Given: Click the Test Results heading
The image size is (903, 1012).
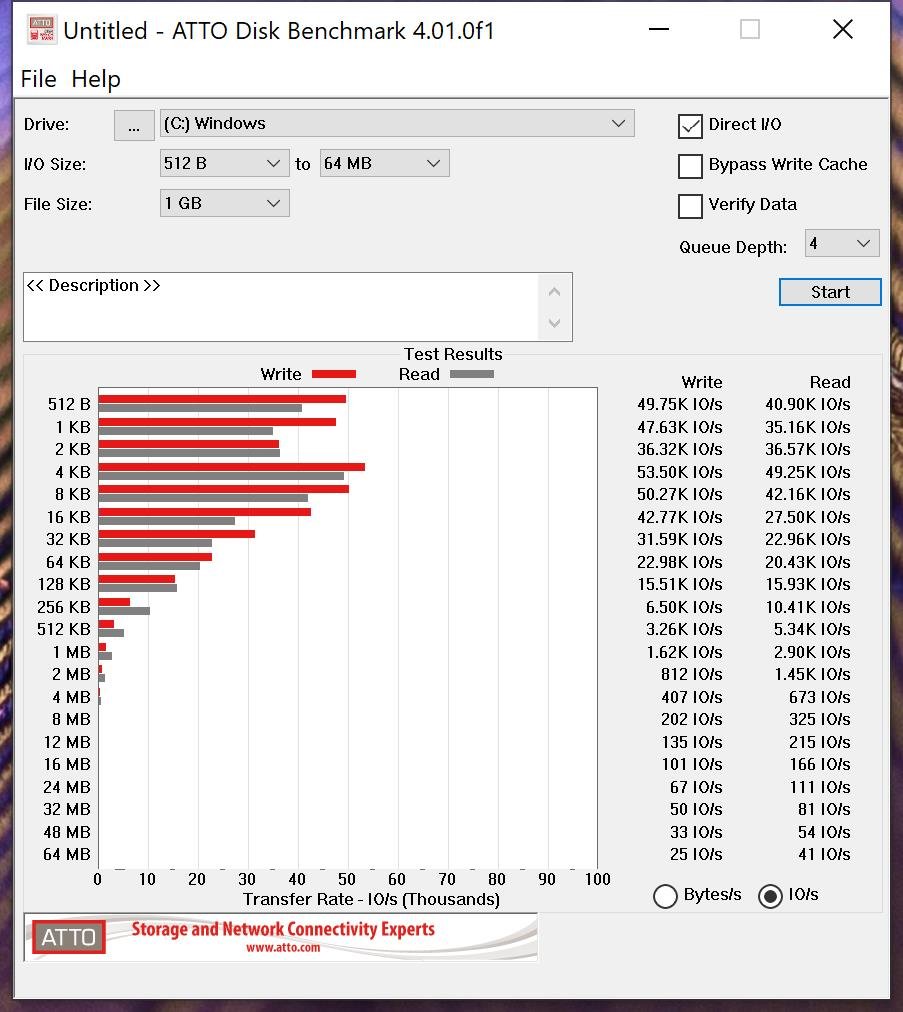Looking at the screenshot, I should point(453,354).
